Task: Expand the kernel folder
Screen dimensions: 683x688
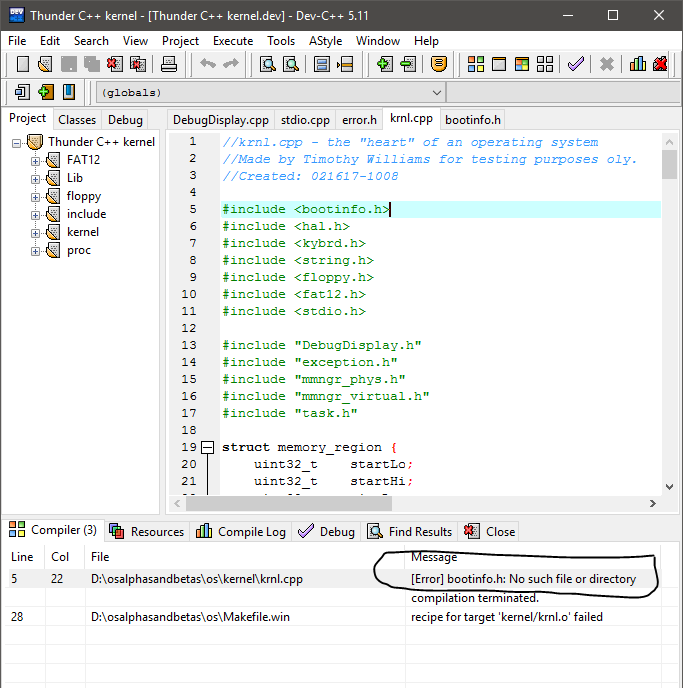Action: [x=35, y=233]
